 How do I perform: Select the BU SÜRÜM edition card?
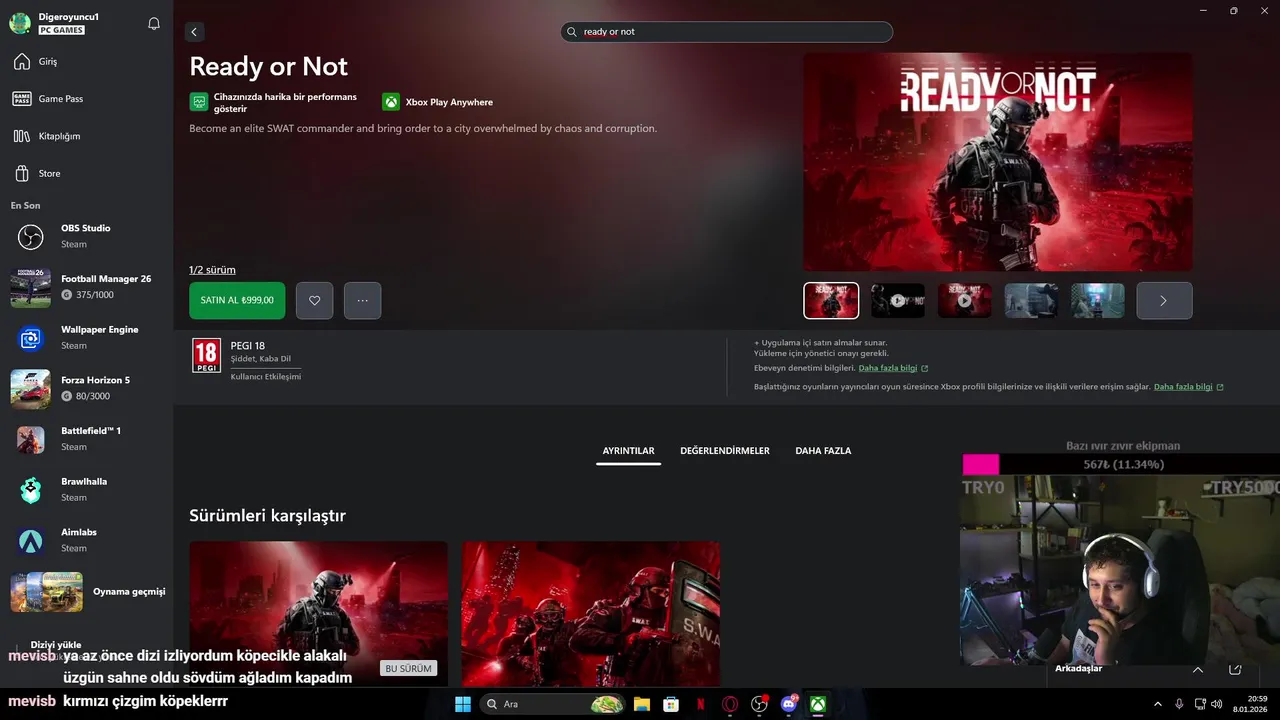pyautogui.click(x=318, y=613)
